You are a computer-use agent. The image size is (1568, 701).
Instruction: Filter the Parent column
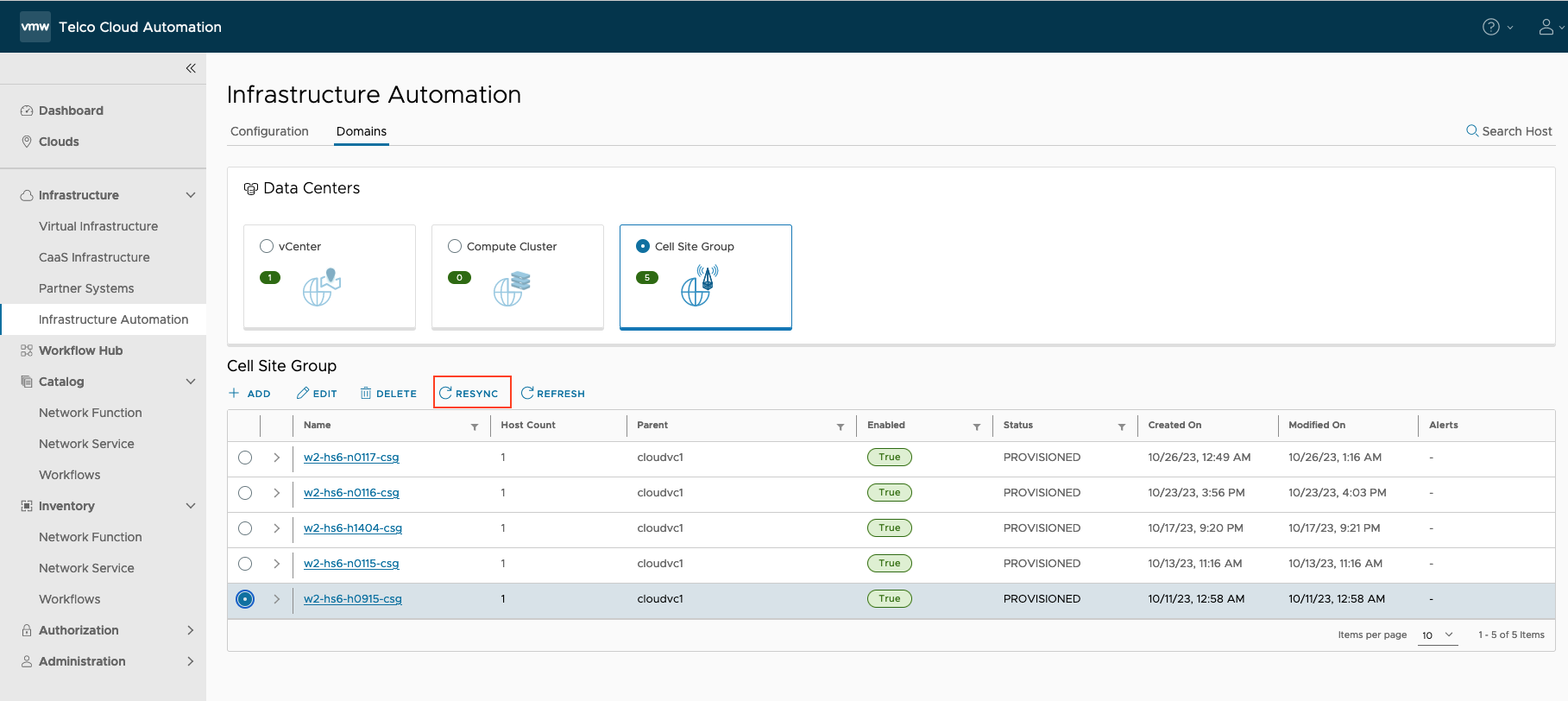(x=841, y=426)
